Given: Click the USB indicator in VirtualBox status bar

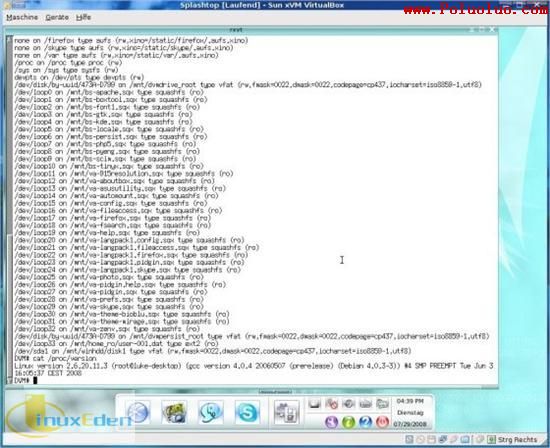Looking at the screenshot, I should click(454, 440).
